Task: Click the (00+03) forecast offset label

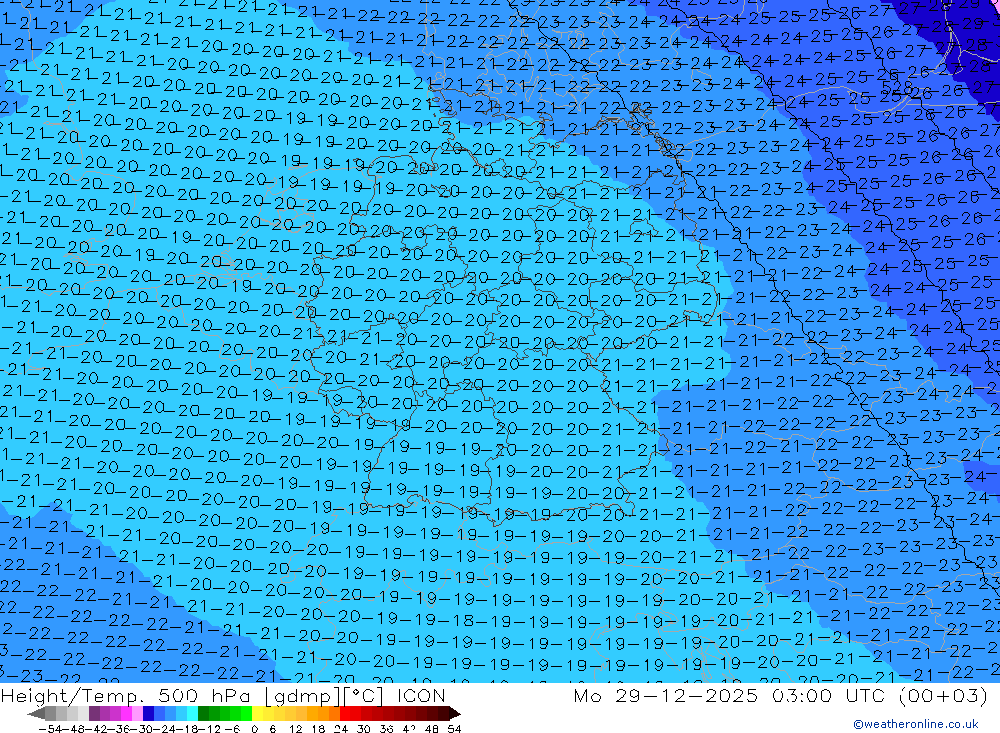Action: tap(943, 695)
